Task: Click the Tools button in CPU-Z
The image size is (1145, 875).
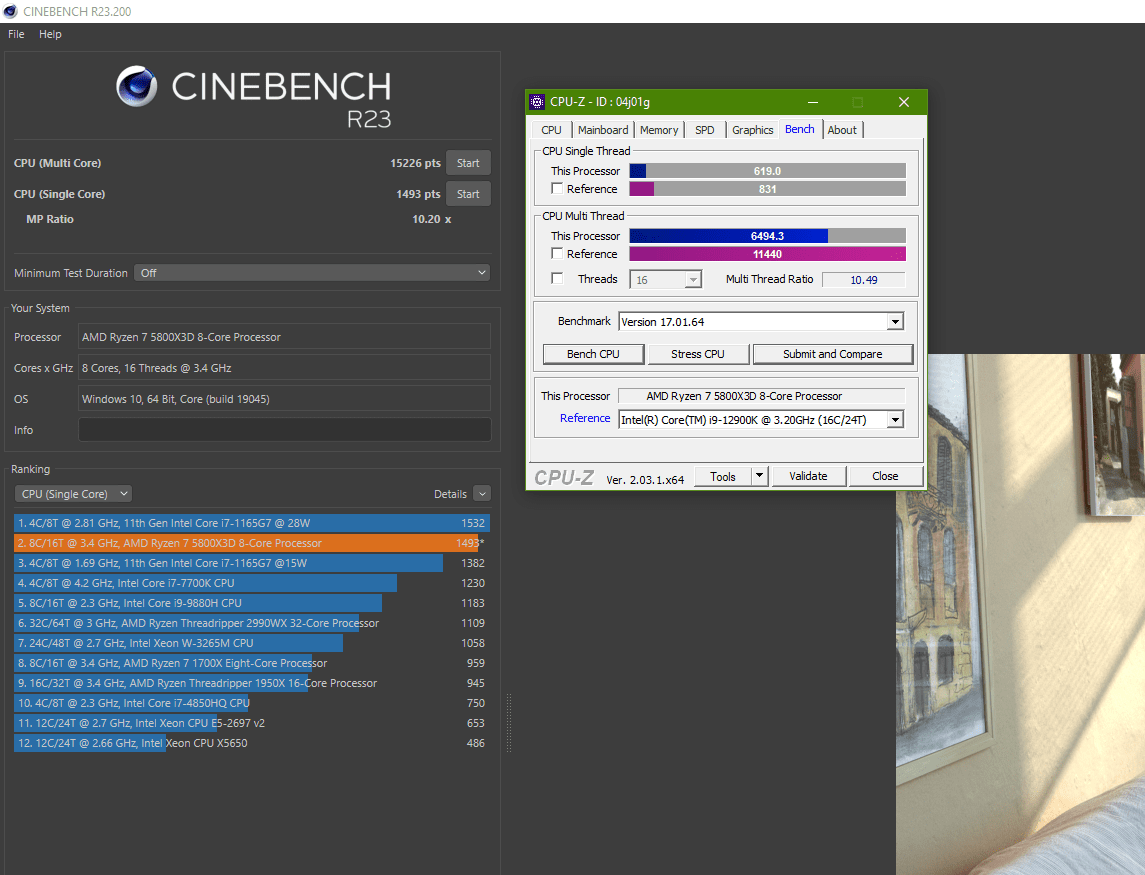Action: [722, 476]
